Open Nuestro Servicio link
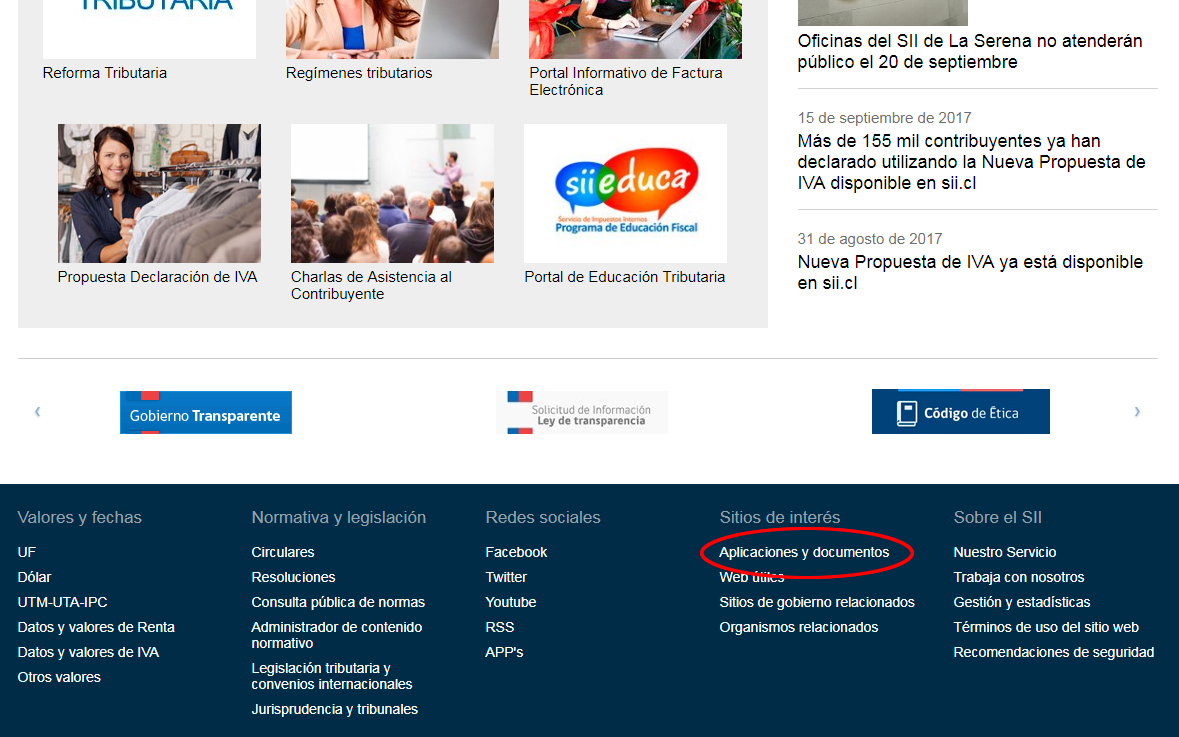 coord(1005,552)
